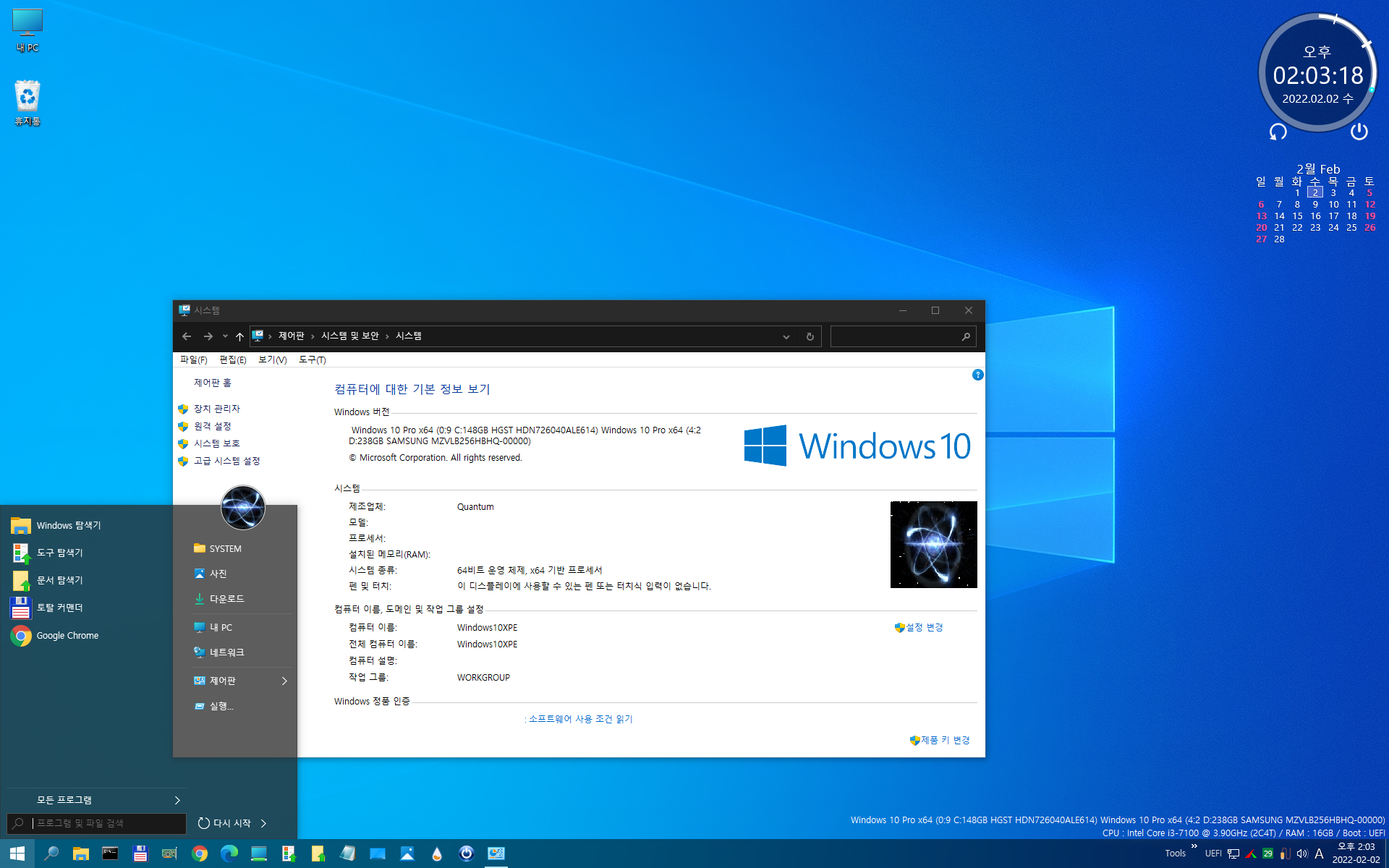
Task: Click the refresh button in address bar
Action: 810,336
